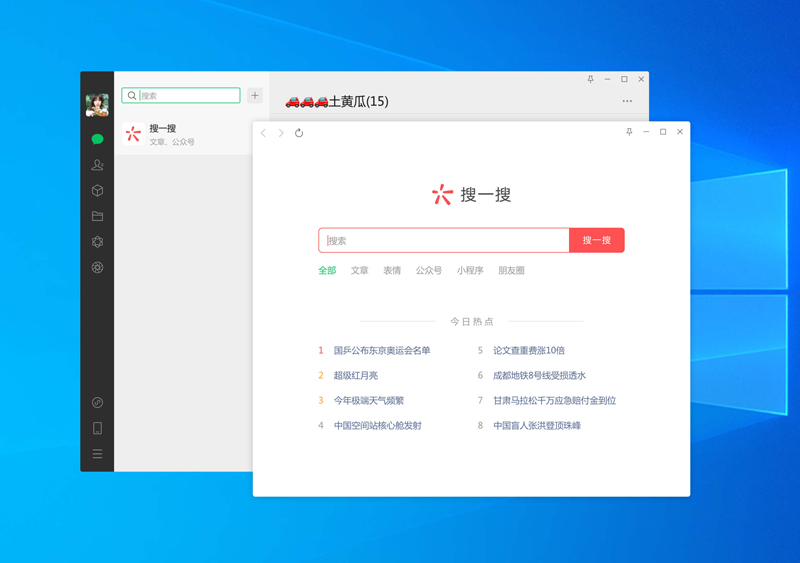
Task: Pin the main WeChat window
Action: pos(590,79)
